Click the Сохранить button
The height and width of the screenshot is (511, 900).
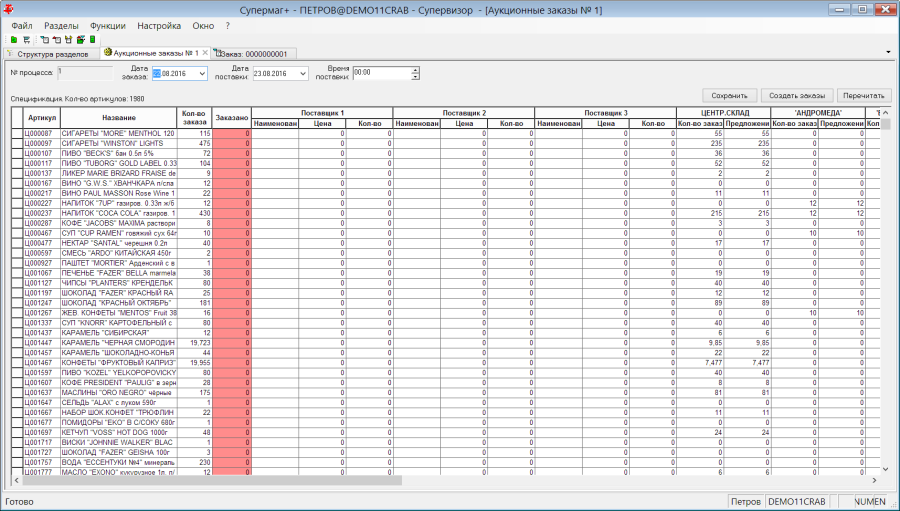[x=730, y=95]
